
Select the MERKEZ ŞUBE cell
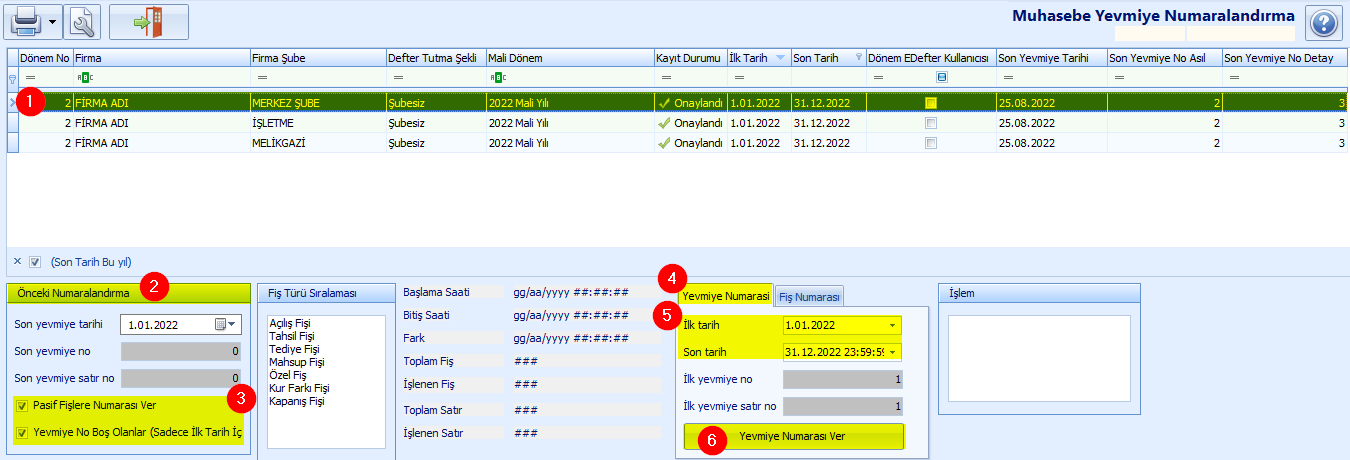pyautogui.click(x=317, y=102)
